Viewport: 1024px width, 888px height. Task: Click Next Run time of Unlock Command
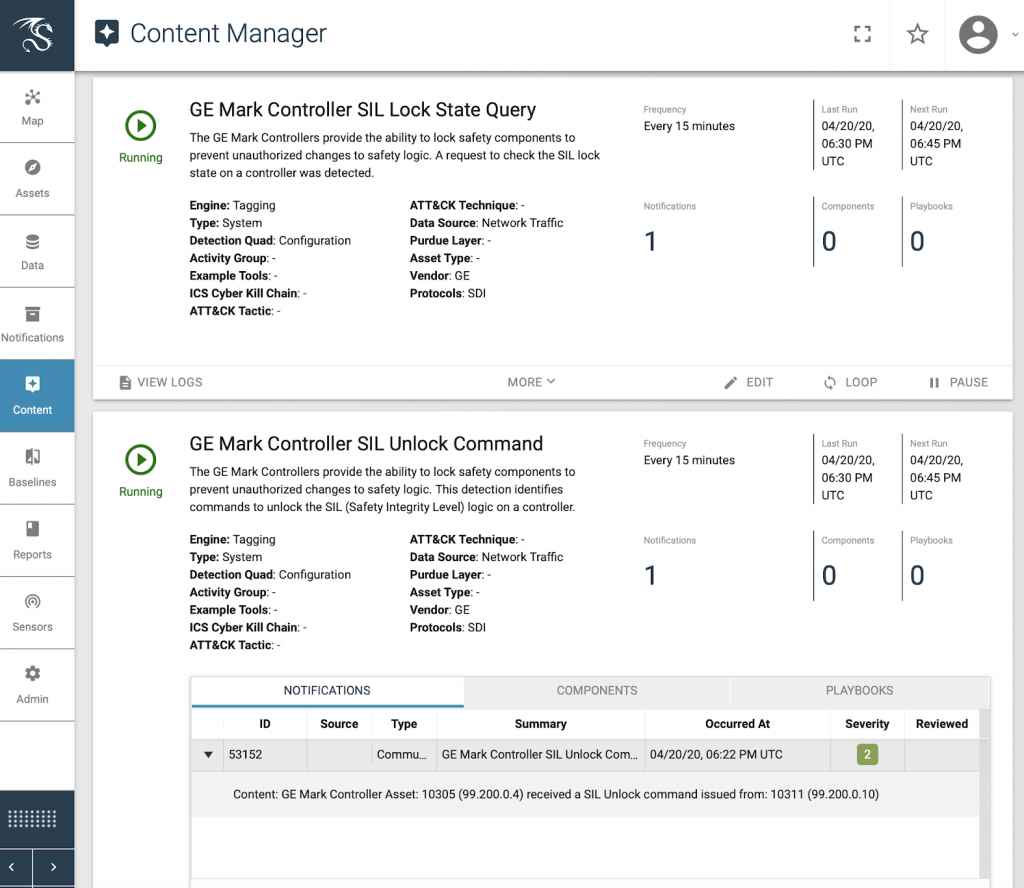936,478
